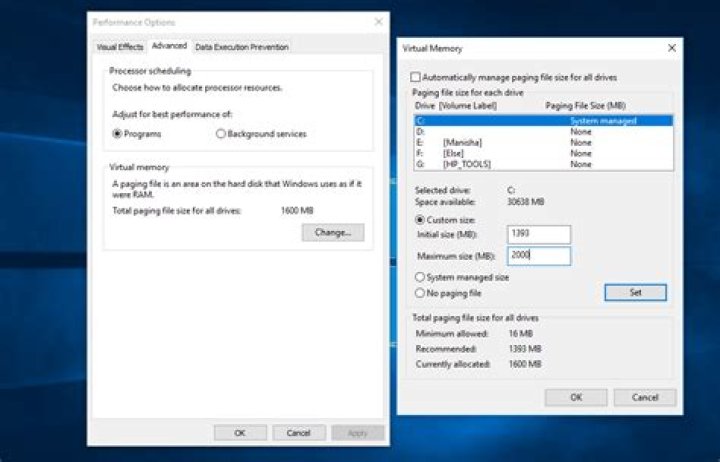720x462 pixels.
Task: Select the Programs radio button
Action: click(117, 134)
